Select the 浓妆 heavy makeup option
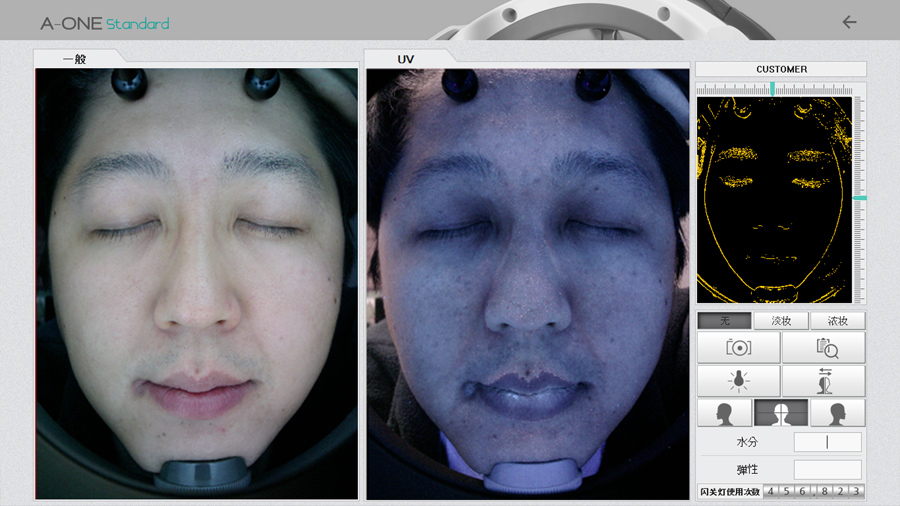Viewport: 900px width, 506px height. (x=838, y=321)
